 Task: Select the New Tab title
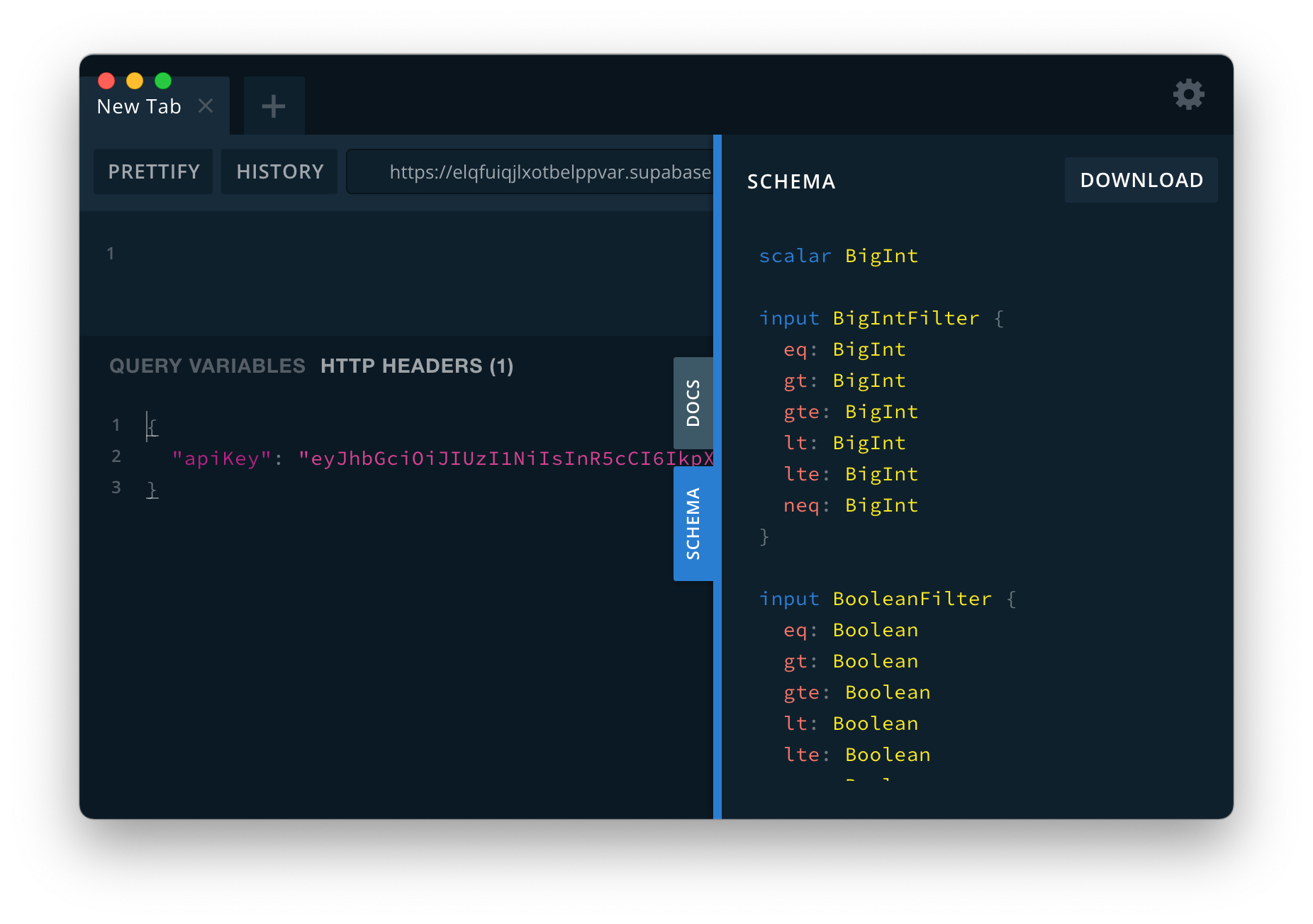coord(138,105)
